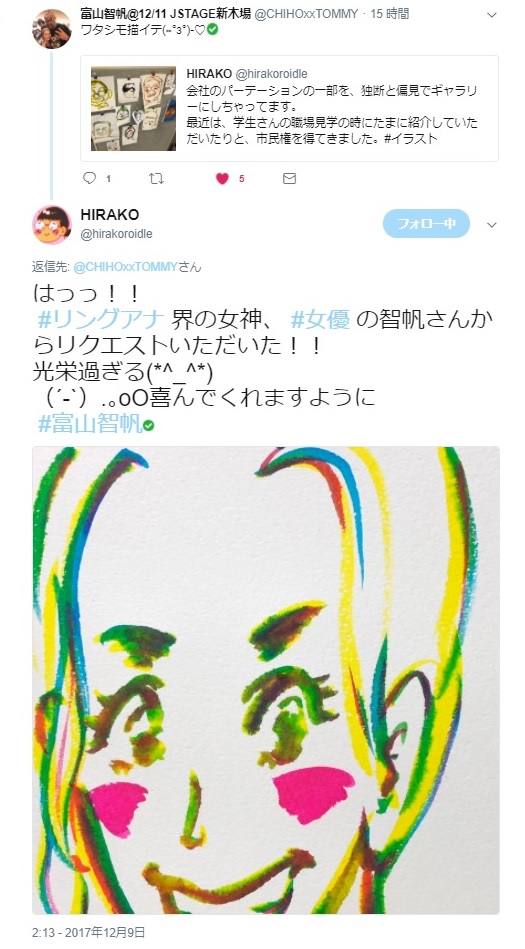
Task: Click the HIRAKO display name
Action: click(110, 215)
